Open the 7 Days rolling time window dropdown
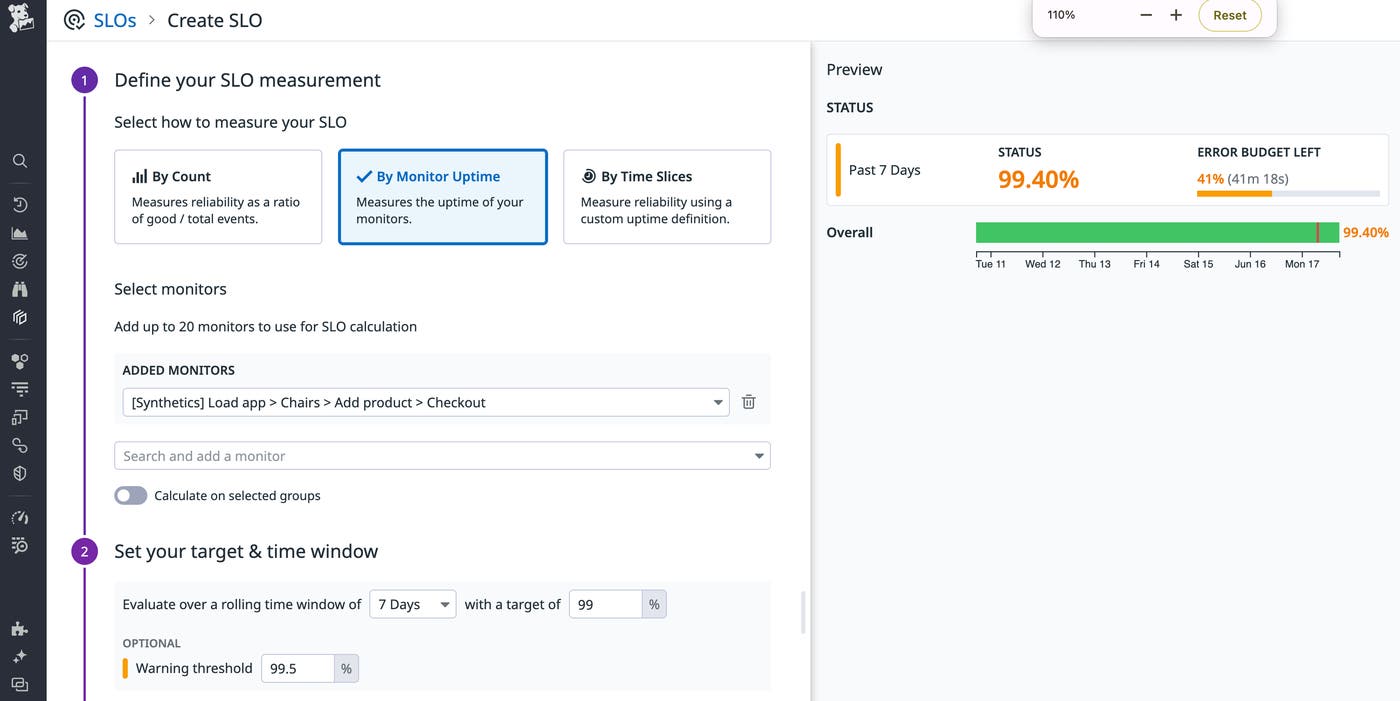Screen dimensions: 1400x701 click(x=412, y=604)
